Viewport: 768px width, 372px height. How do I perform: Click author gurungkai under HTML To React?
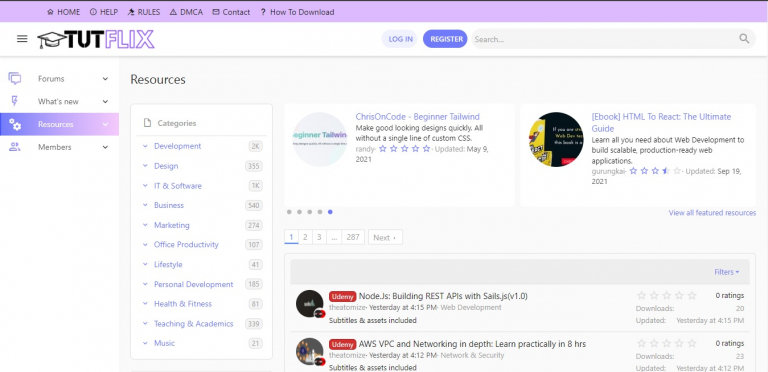coord(608,171)
